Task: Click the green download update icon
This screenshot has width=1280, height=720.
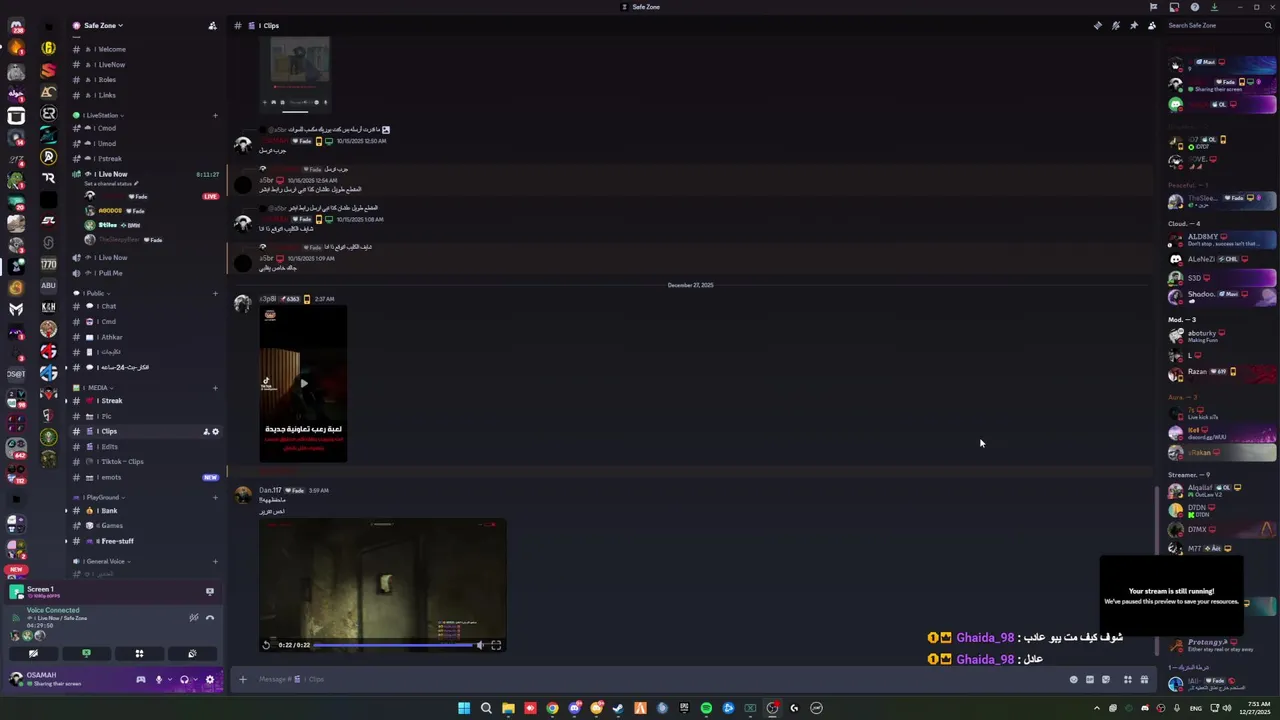Action: 1215,7
